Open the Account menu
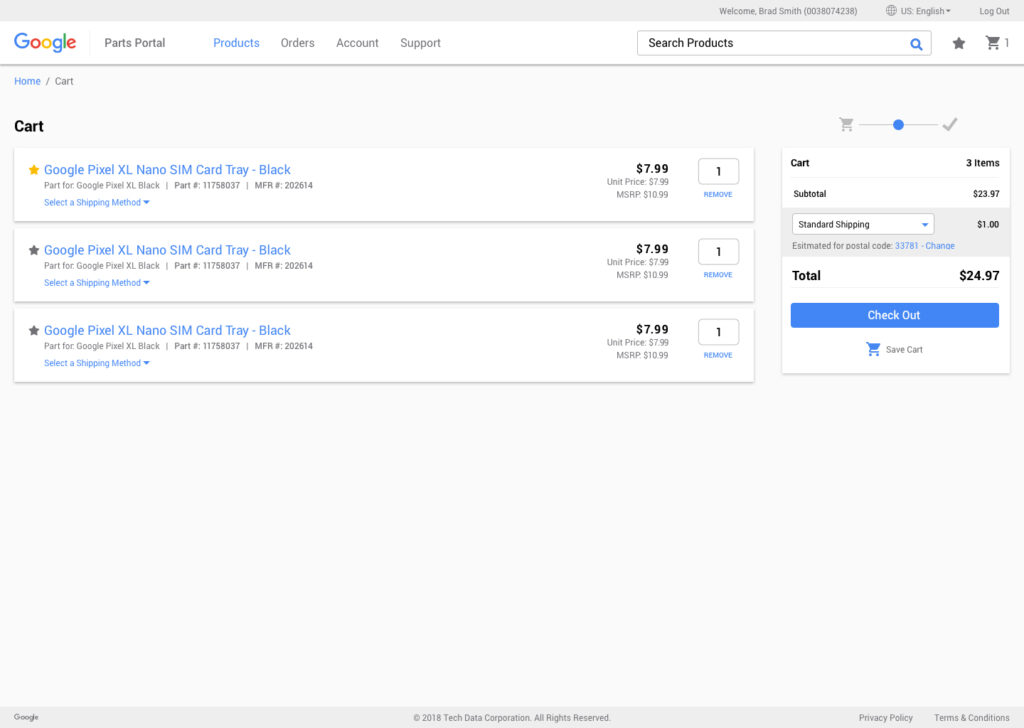 coord(357,43)
